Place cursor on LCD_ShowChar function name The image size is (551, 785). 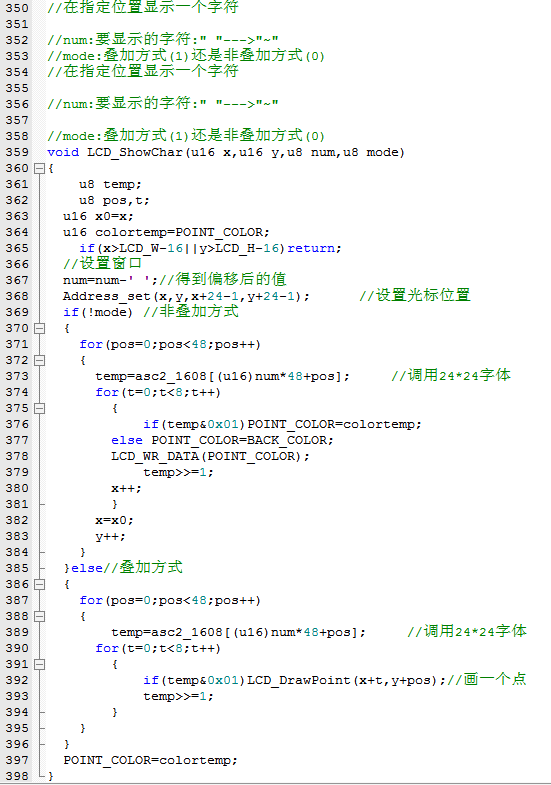click(x=135, y=152)
